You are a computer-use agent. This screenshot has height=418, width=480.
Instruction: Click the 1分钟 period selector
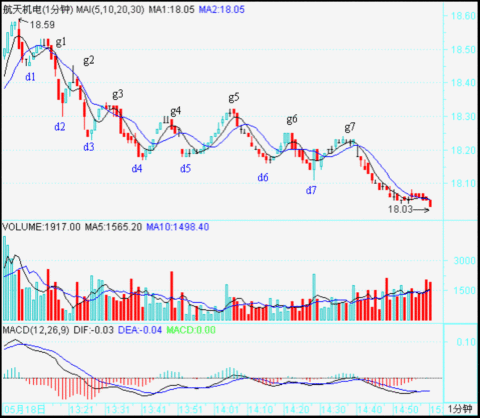[460, 409]
